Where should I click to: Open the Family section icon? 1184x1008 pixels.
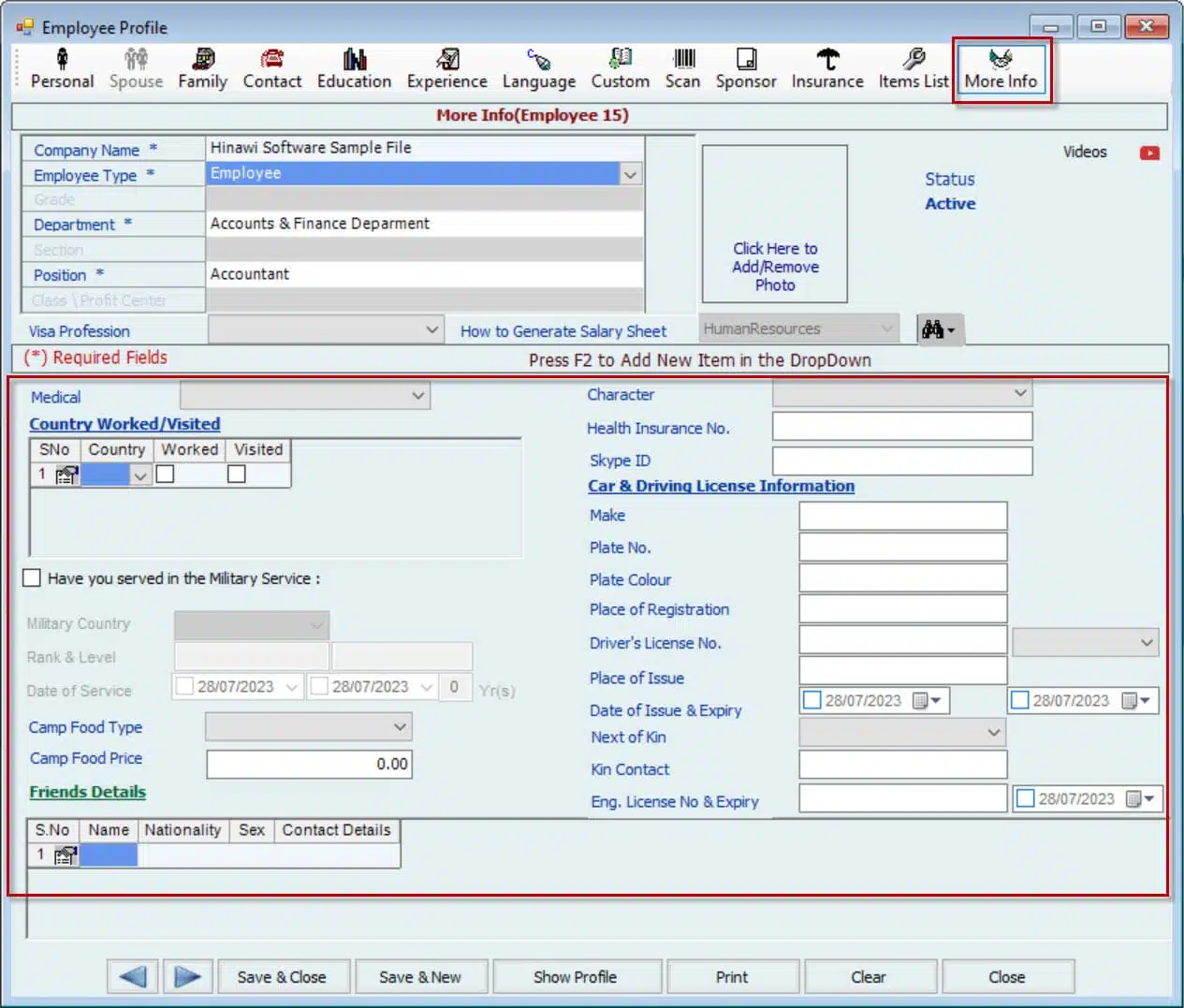pyautogui.click(x=203, y=60)
